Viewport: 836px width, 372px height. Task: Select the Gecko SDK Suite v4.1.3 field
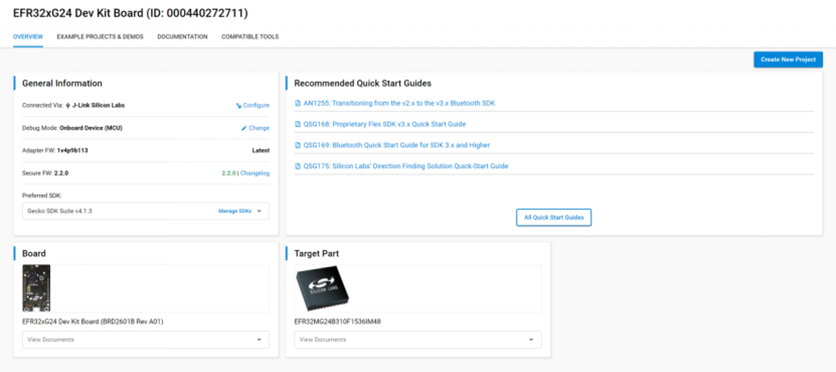click(146, 211)
